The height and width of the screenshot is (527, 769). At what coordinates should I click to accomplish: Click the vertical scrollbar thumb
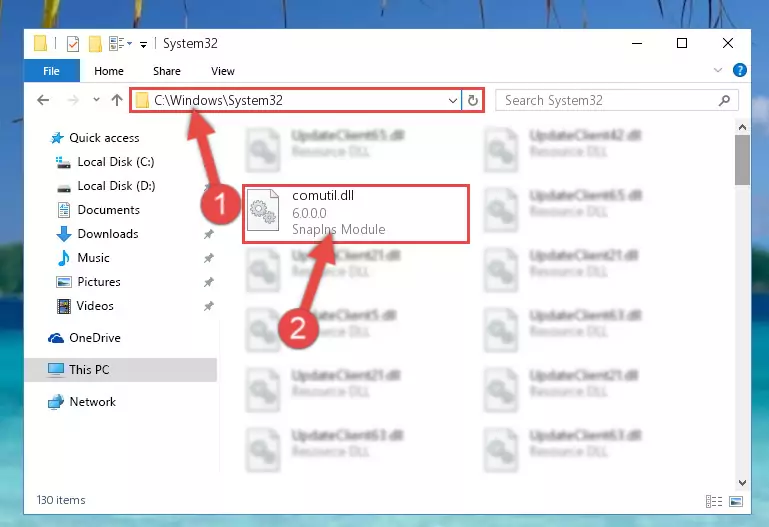(743, 160)
